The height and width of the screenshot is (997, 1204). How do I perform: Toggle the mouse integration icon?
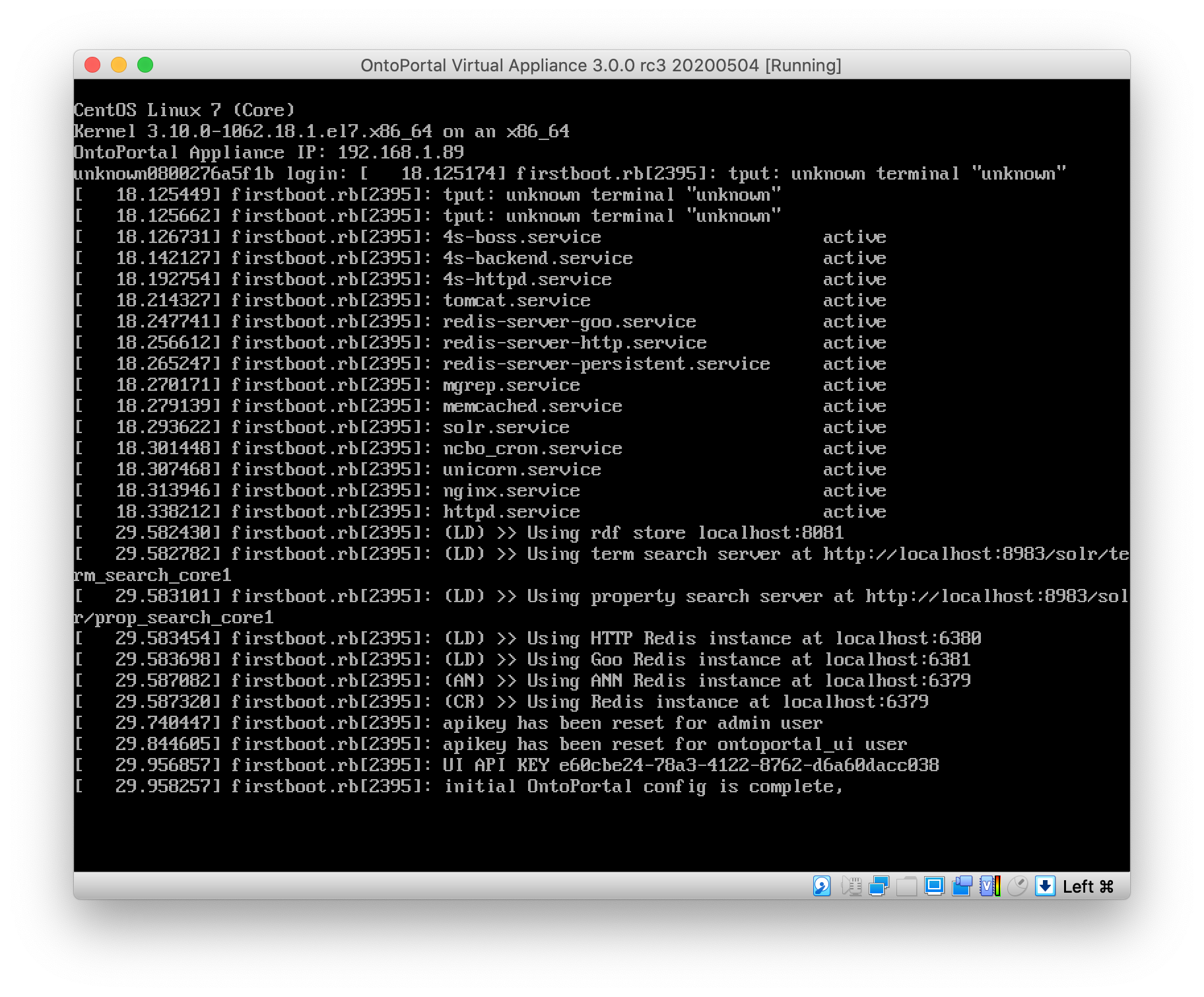(x=1017, y=885)
